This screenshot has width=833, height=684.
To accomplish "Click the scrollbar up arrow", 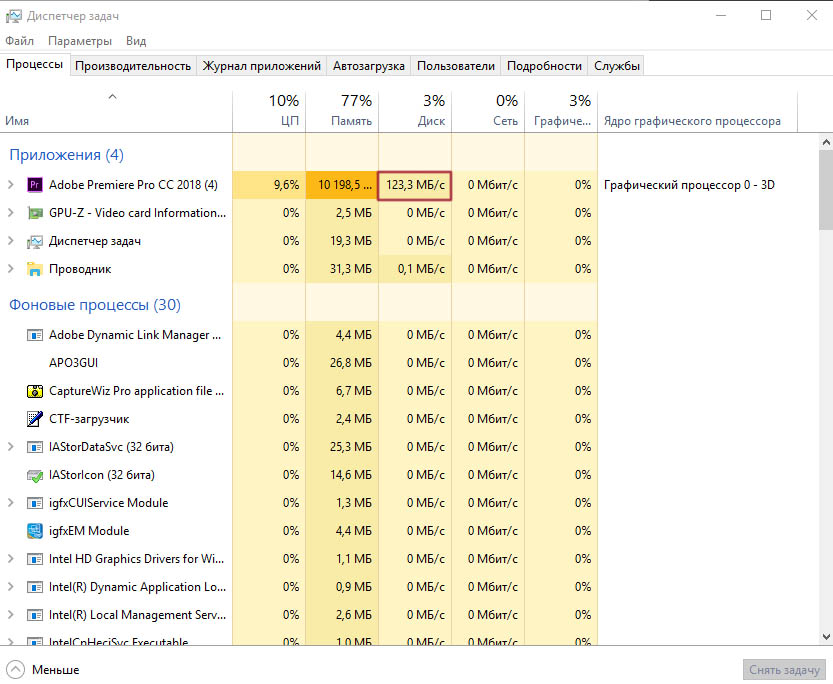I will (826, 142).
